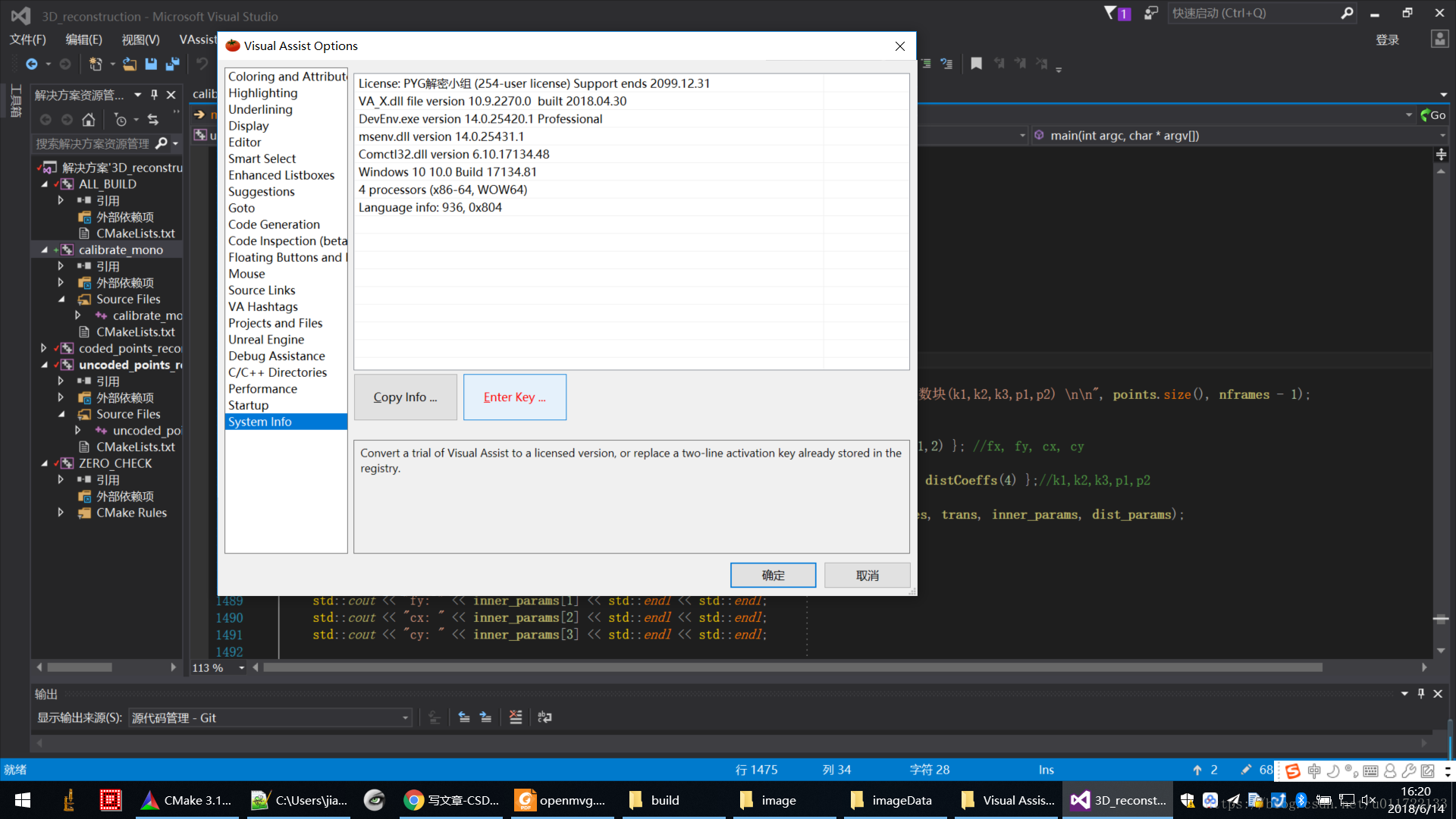Screen dimensions: 1456x819
Task: Select 'Code Generation' settings item
Action: click(x=273, y=224)
